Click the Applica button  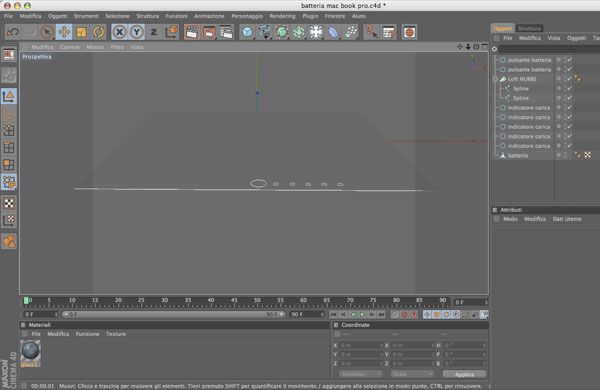click(x=465, y=374)
